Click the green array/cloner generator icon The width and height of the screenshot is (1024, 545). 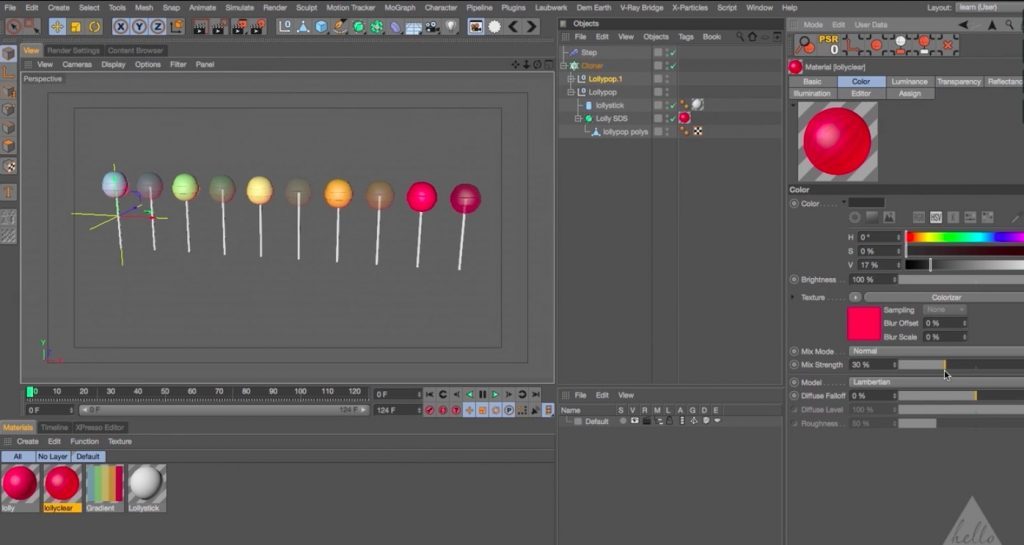pos(377,27)
